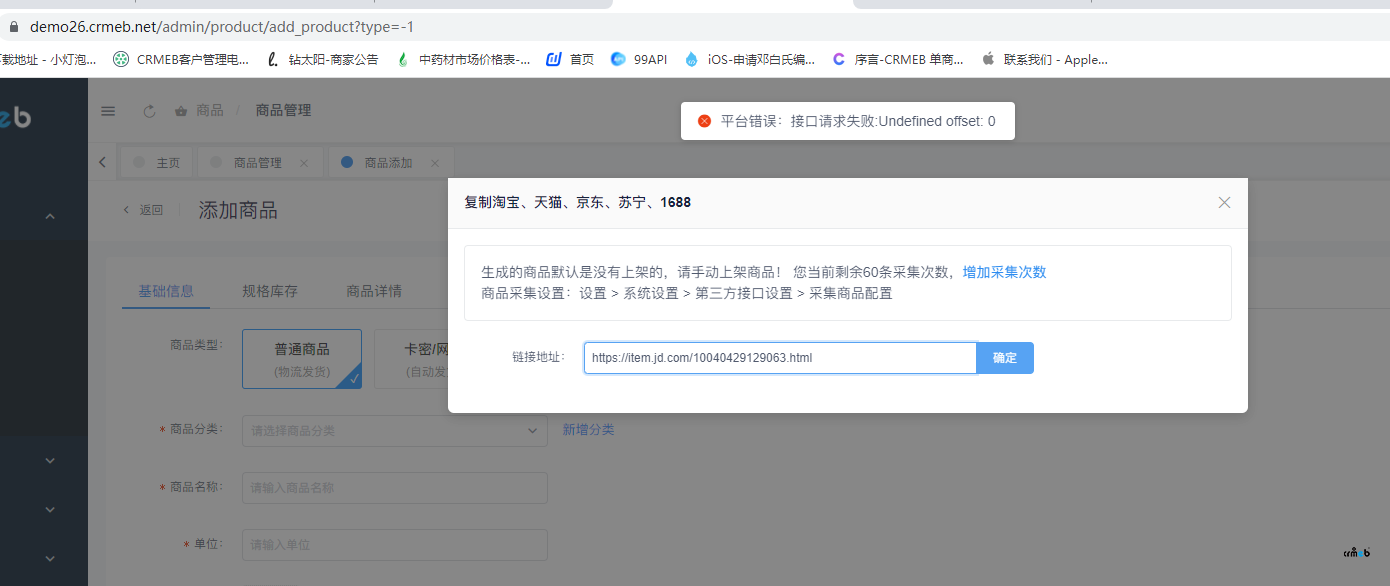Close the 商品管理 page tab
This screenshot has width=1390, height=586.
[304, 163]
